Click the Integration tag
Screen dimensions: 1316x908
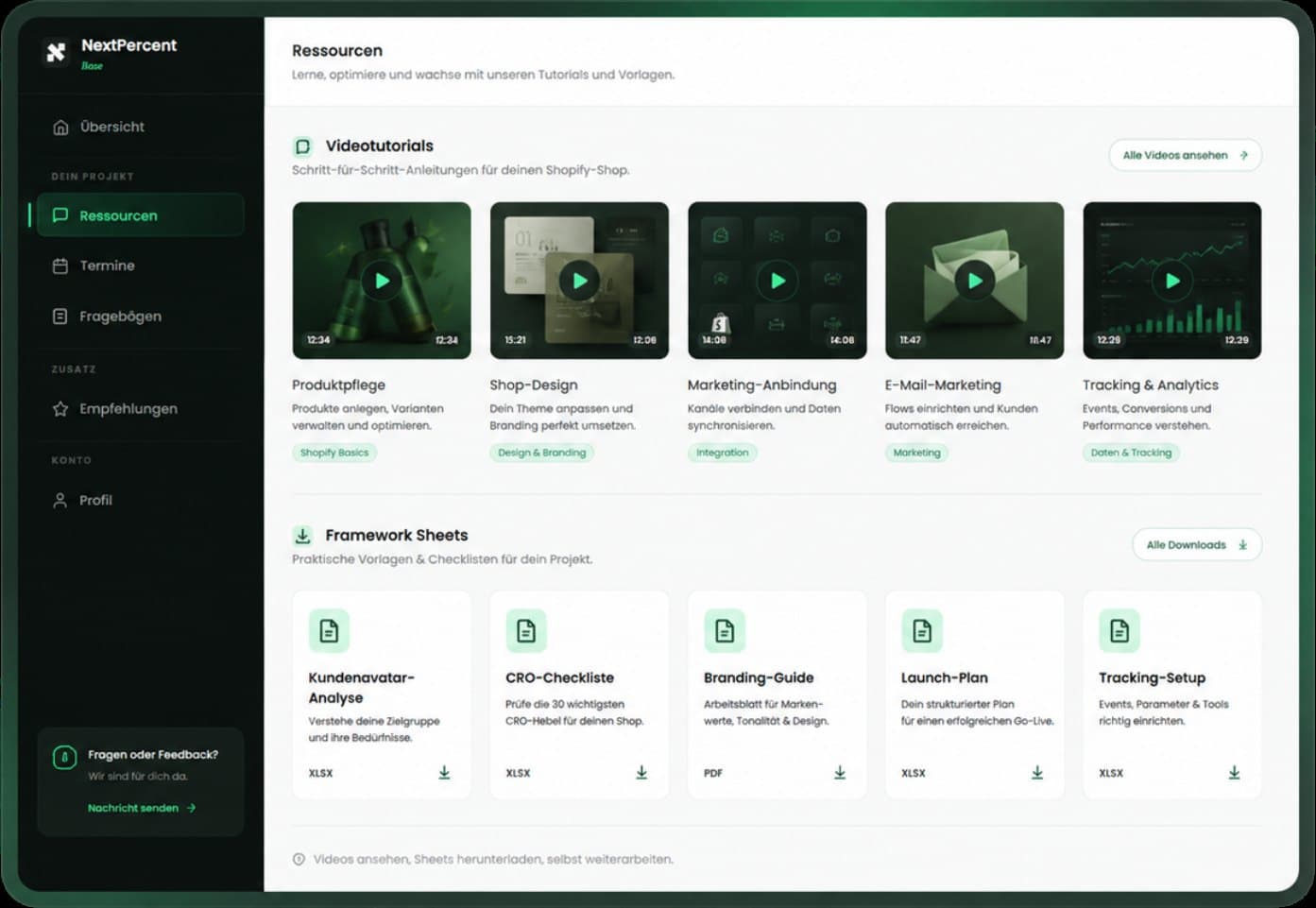tap(723, 453)
